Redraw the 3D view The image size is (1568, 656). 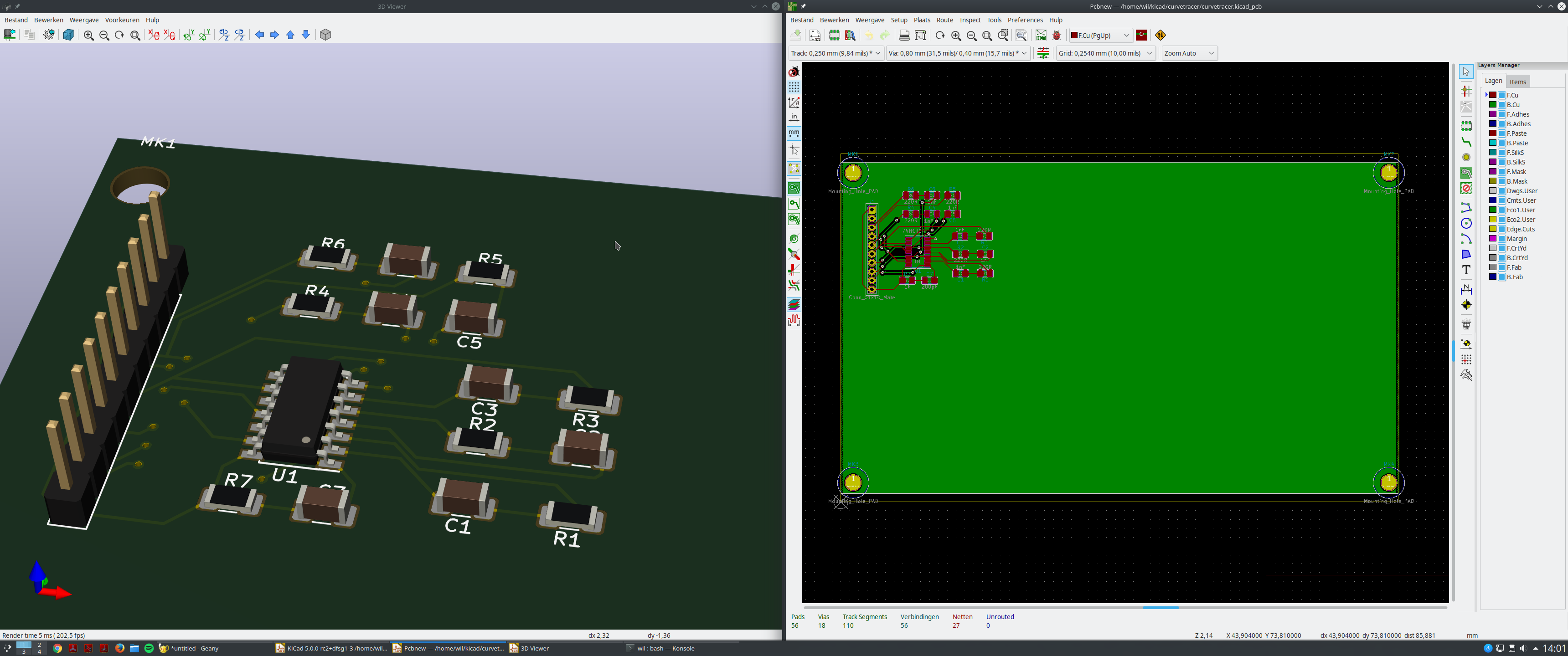point(119,35)
